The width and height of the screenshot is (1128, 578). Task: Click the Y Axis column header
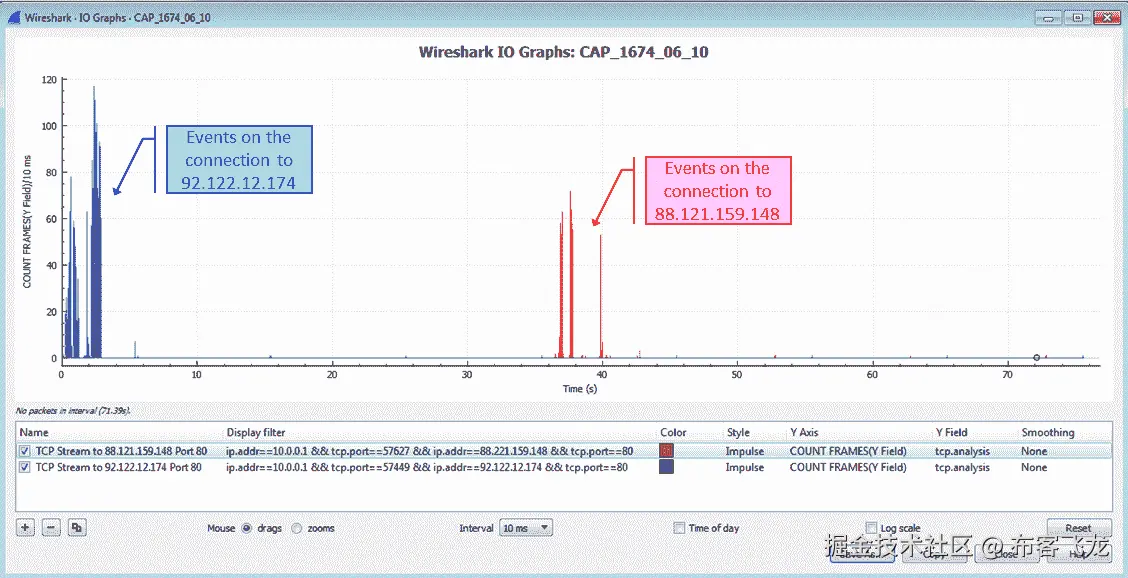[806, 433]
